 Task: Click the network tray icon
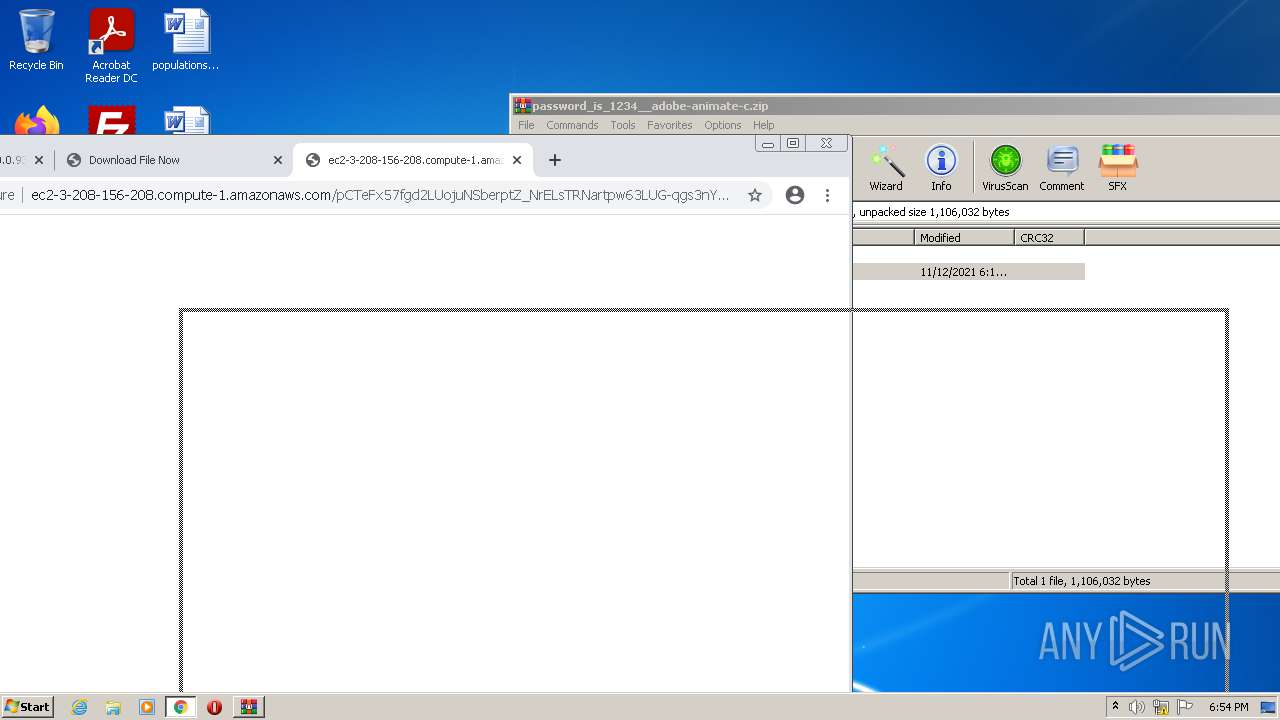1161,707
